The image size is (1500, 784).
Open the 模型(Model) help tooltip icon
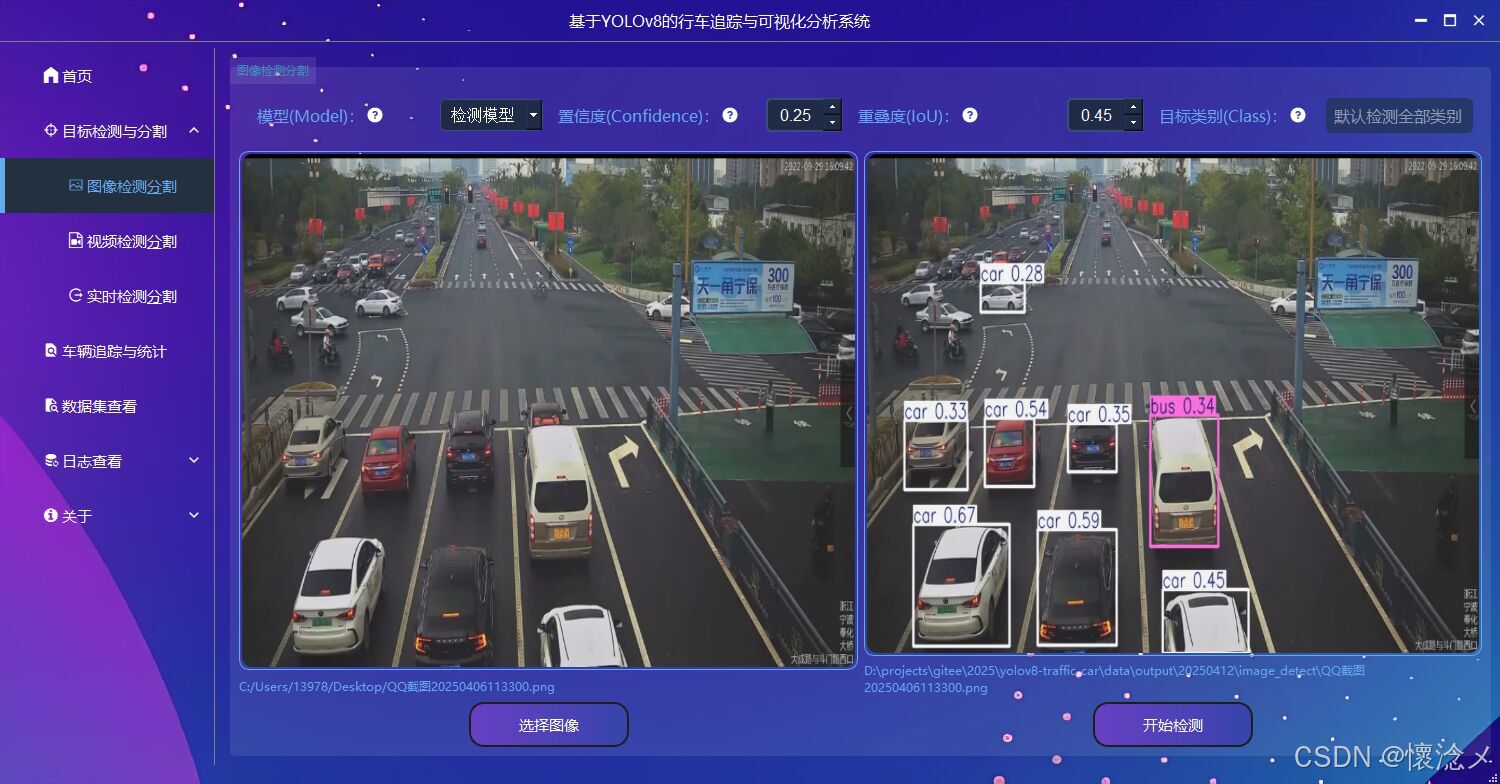pos(373,115)
